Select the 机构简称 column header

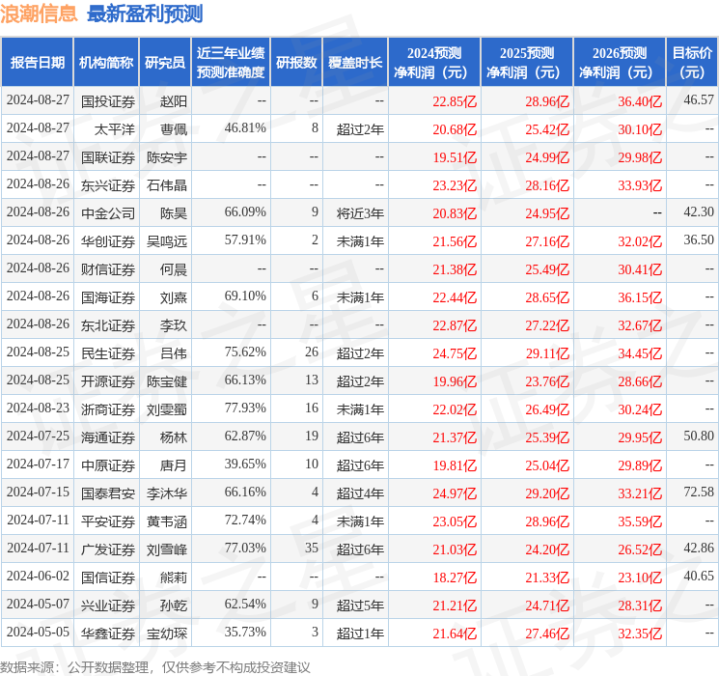pos(106,62)
